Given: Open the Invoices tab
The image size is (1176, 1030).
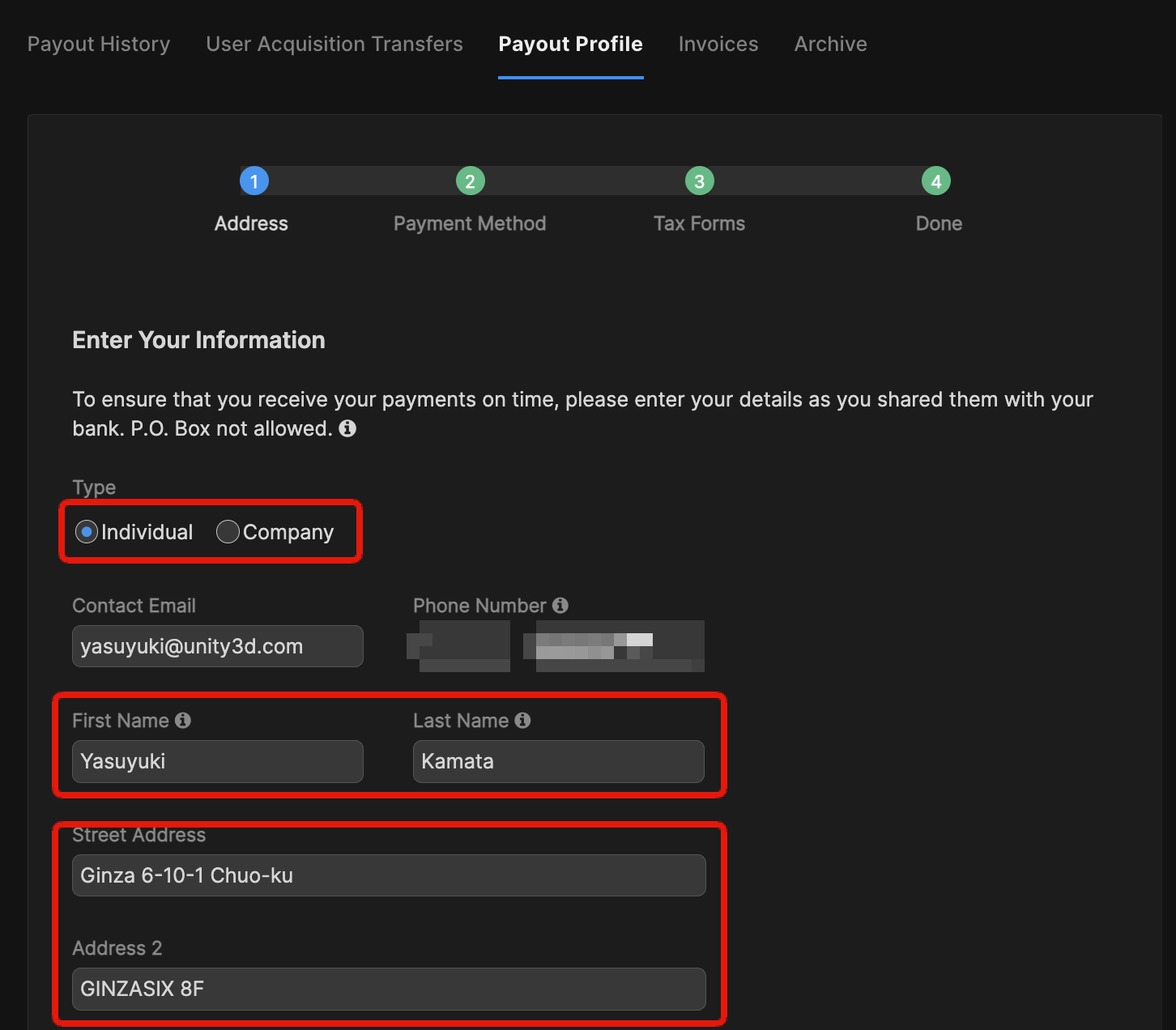Looking at the screenshot, I should click(718, 44).
